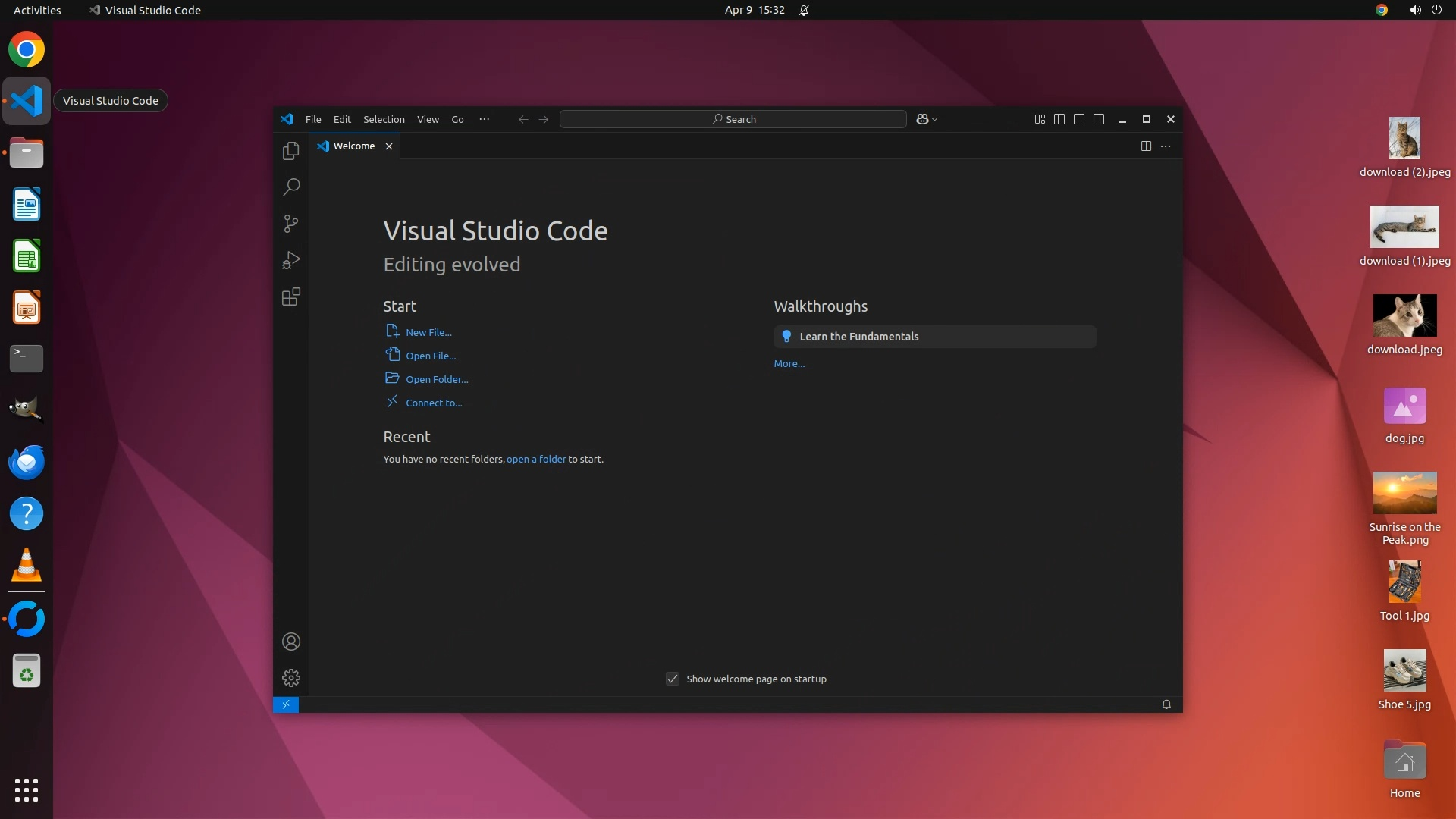Open the Explorer view in activity bar

[x=291, y=151]
